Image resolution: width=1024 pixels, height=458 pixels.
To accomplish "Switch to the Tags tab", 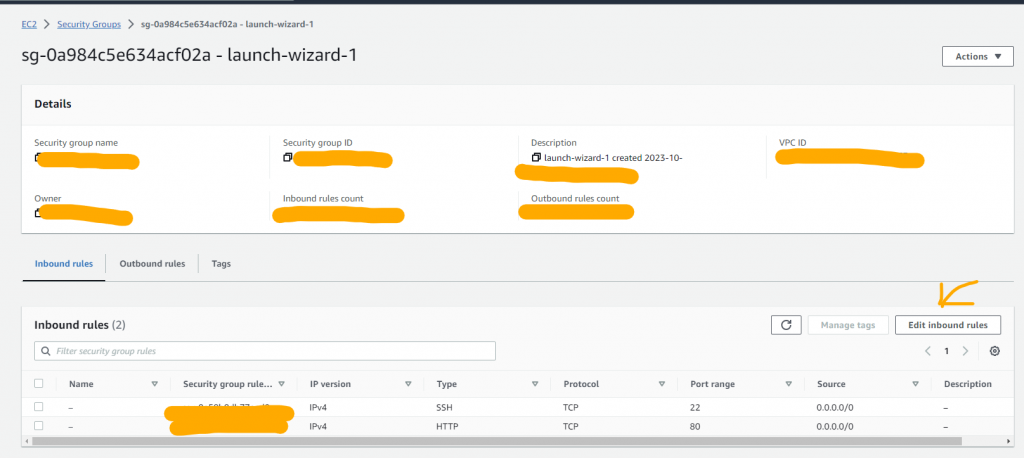I will tap(221, 264).
